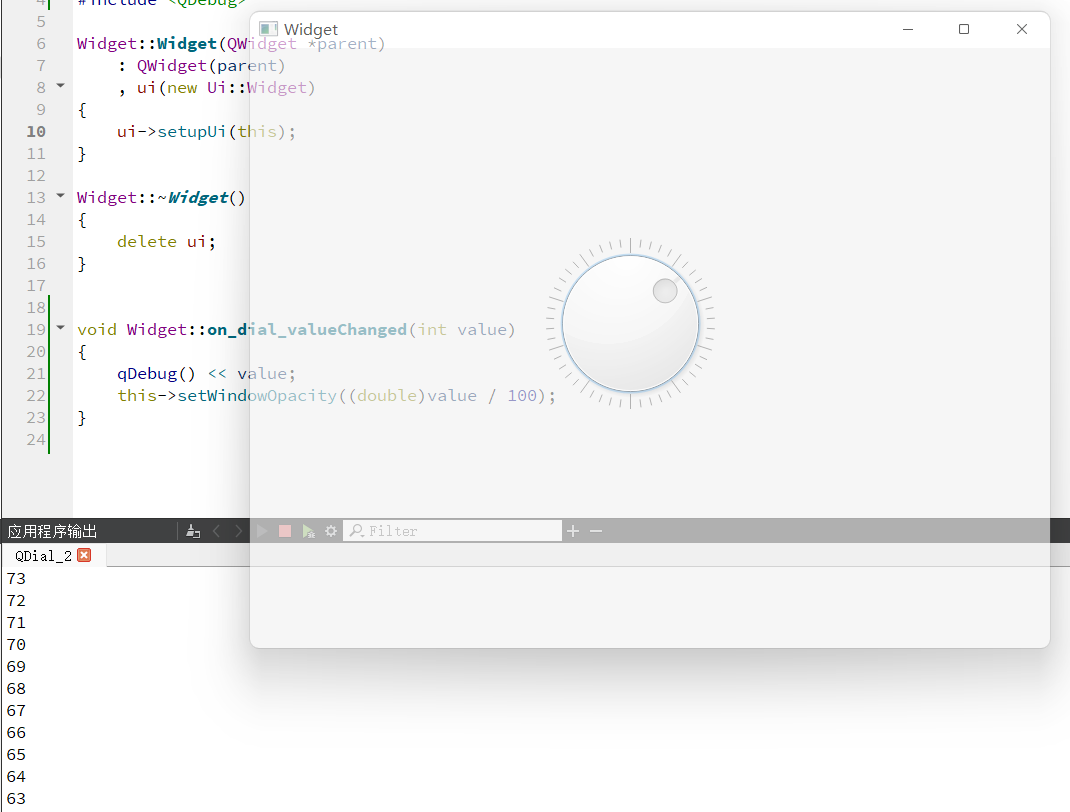
Task: Click output value 70
Action: pos(16,645)
